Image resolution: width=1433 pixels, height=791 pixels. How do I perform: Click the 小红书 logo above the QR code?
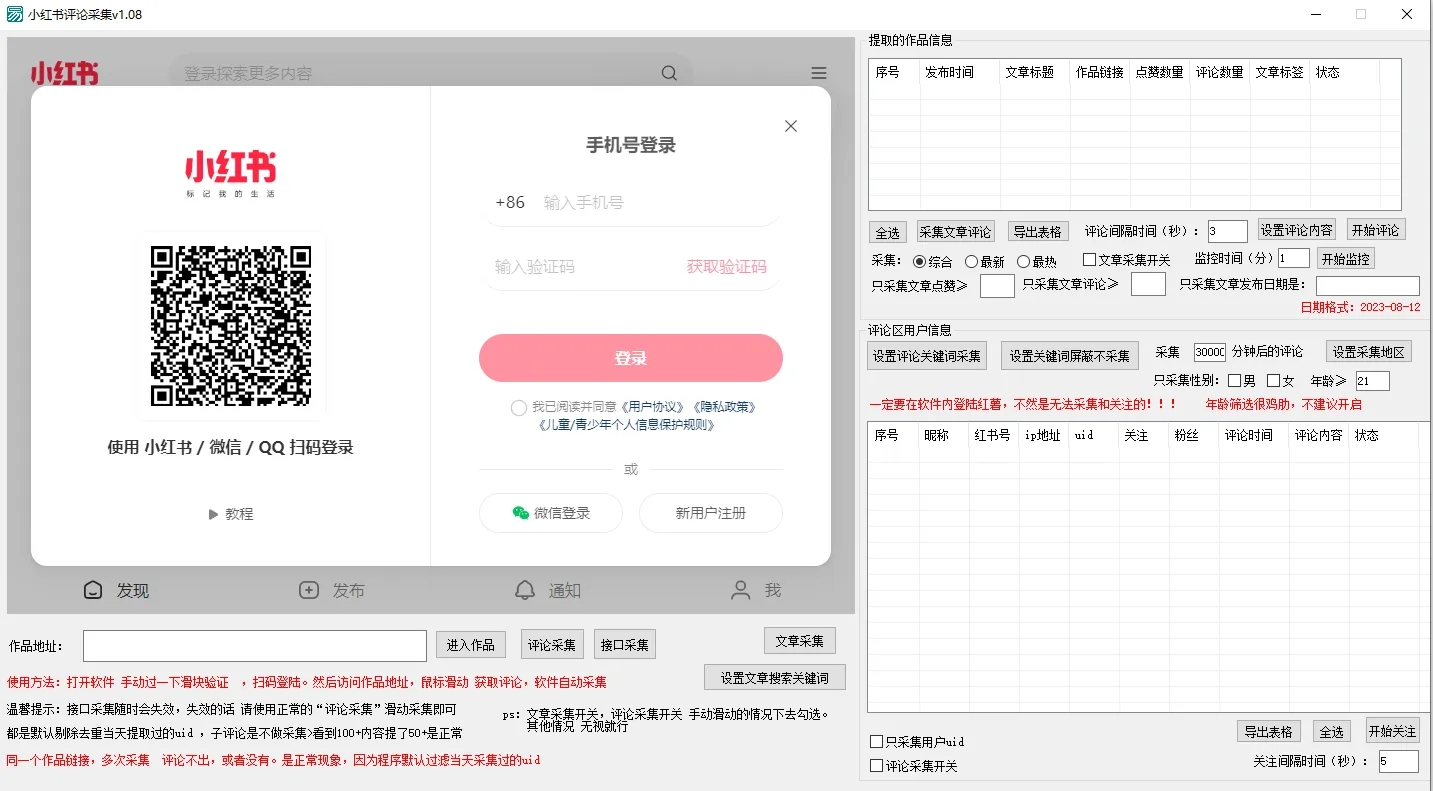point(231,172)
